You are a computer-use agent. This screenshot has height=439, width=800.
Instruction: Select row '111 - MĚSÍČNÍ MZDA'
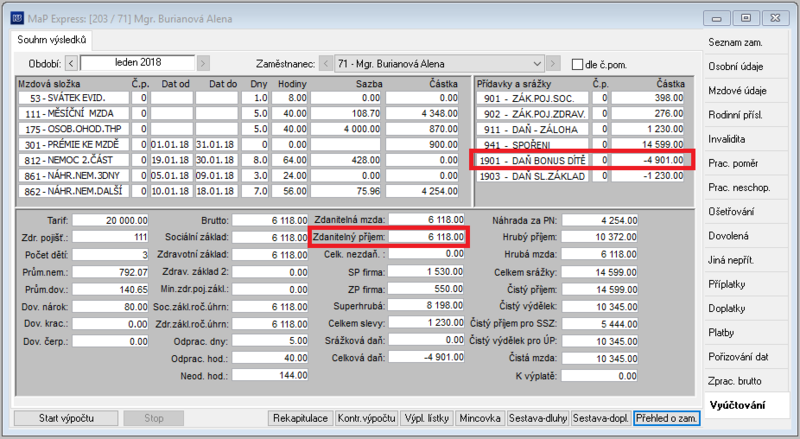coord(238,113)
